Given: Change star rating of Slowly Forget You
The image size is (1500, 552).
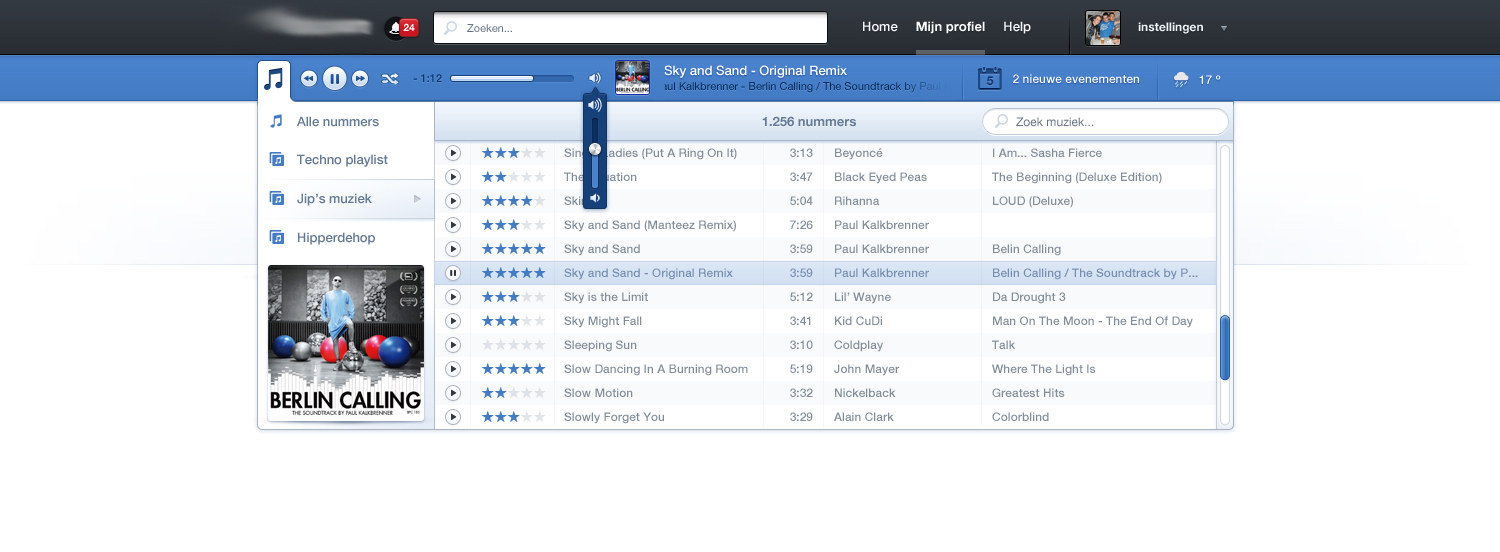Looking at the screenshot, I should click(514, 417).
